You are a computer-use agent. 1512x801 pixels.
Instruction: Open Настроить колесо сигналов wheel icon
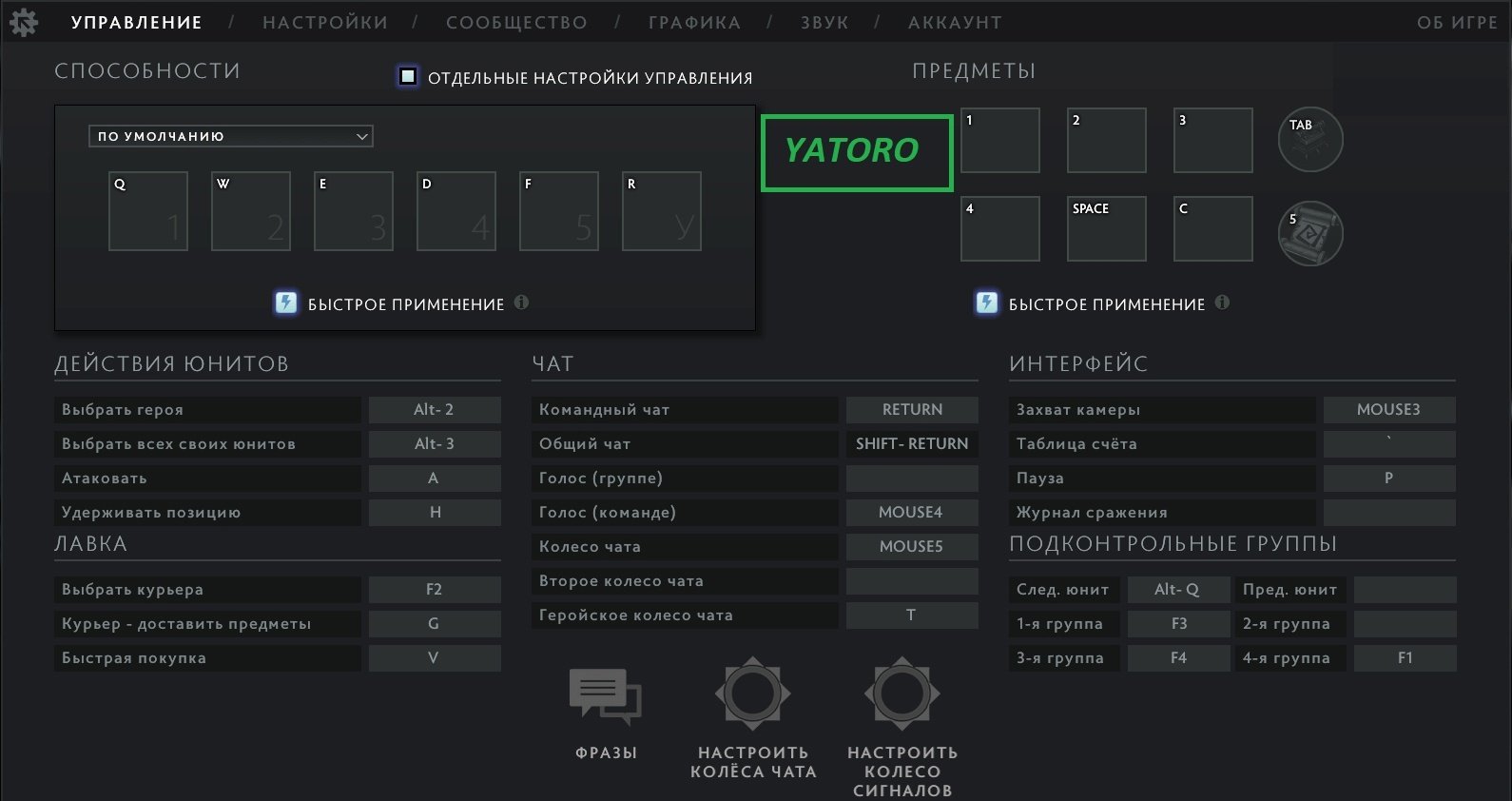[901, 694]
